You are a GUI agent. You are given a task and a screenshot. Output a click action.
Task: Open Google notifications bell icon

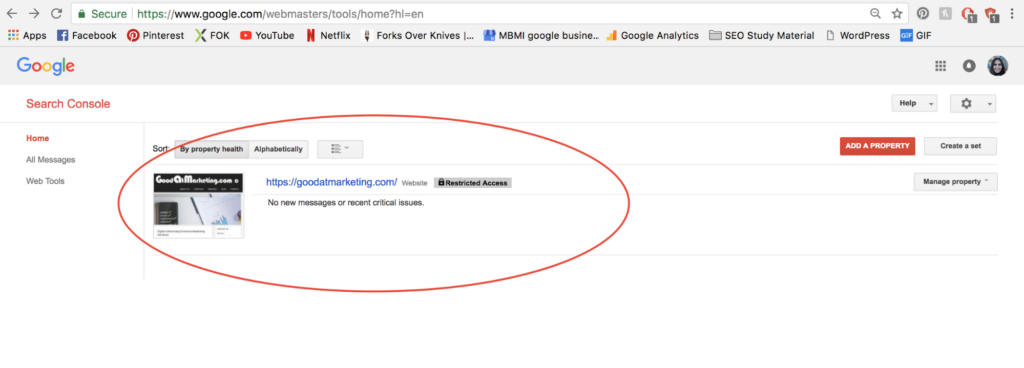coord(969,65)
